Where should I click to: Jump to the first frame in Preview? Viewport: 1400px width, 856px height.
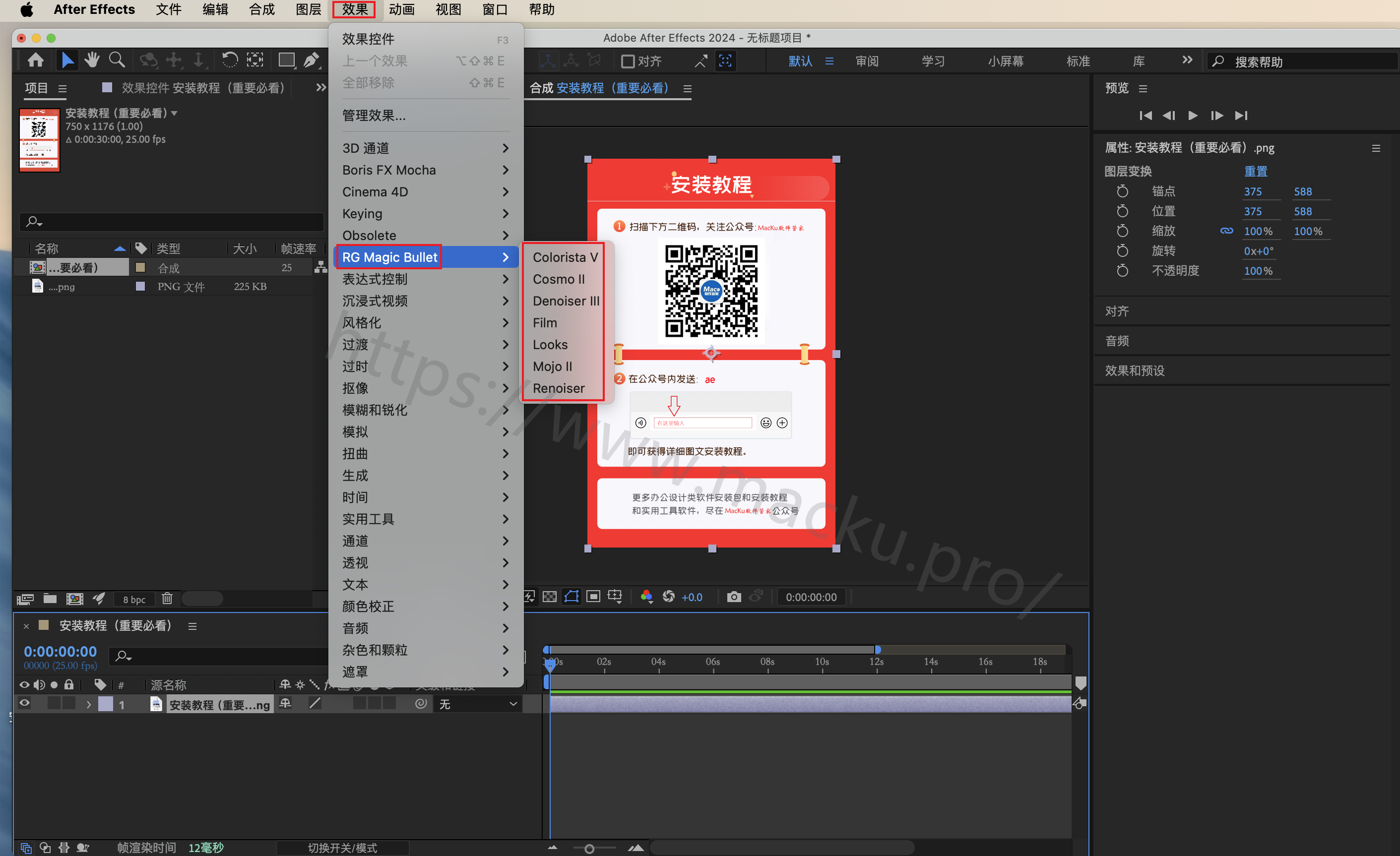pyautogui.click(x=1145, y=116)
